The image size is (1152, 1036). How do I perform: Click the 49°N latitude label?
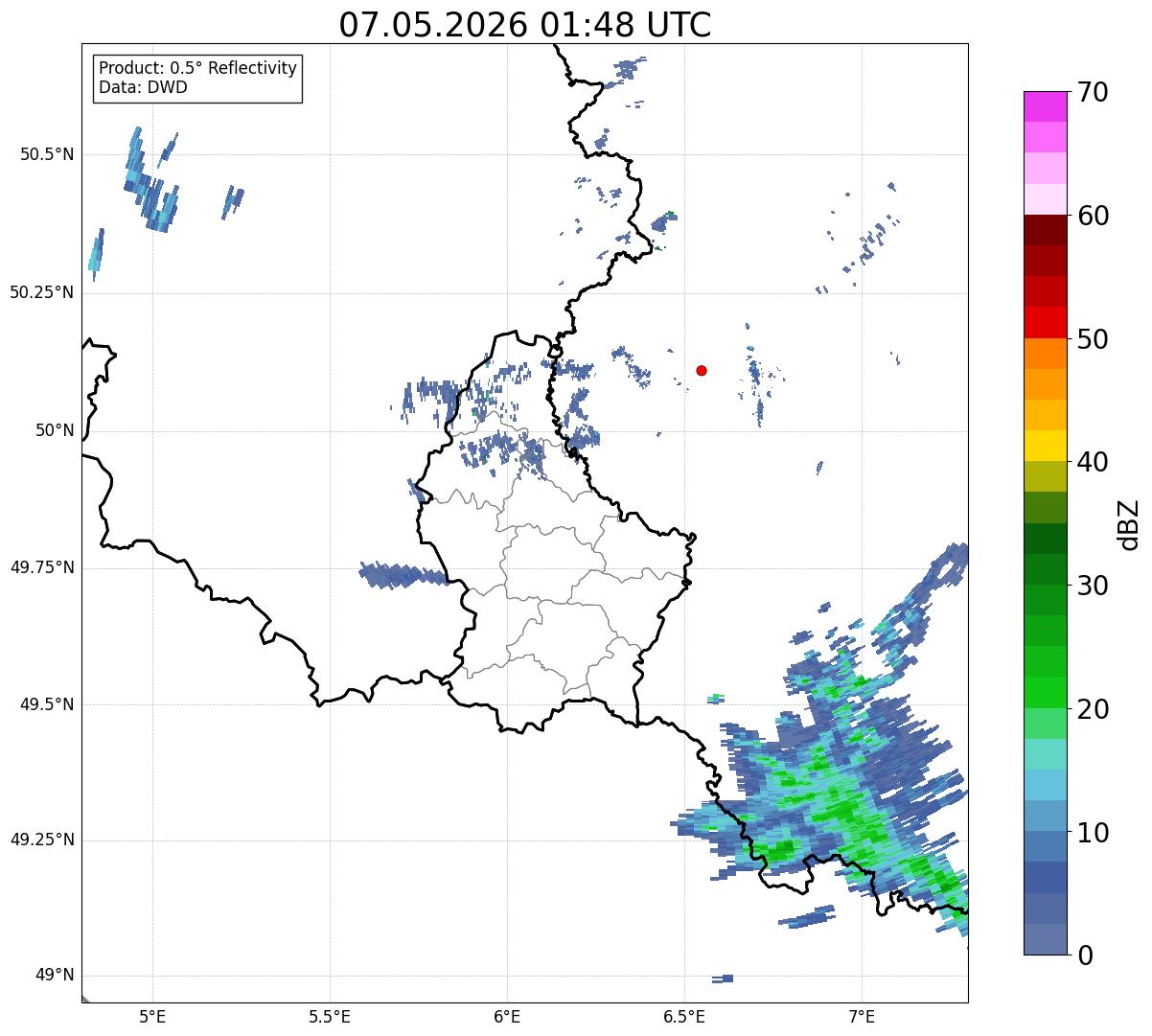55,976
